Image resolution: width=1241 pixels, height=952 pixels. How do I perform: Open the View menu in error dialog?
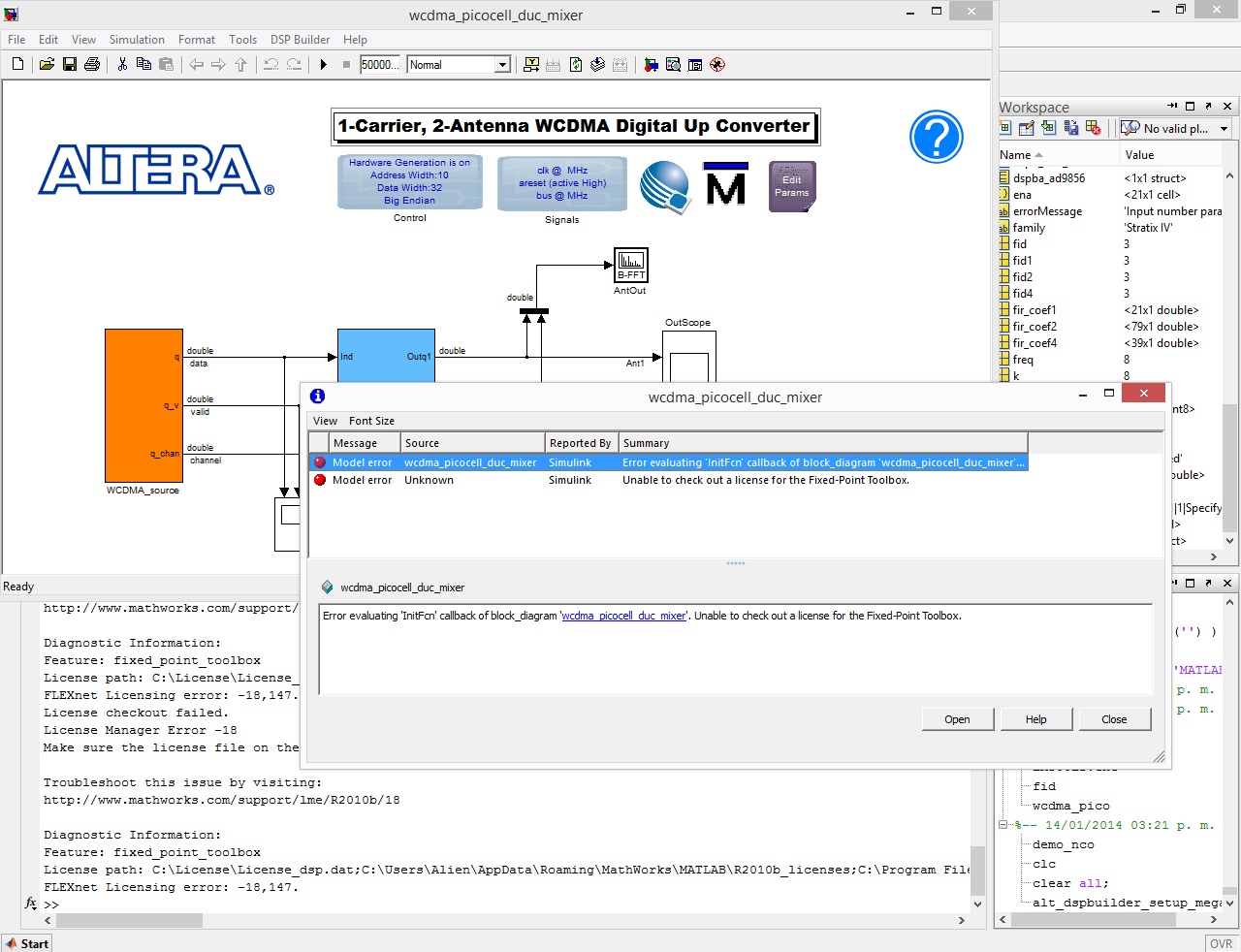(325, 421)
